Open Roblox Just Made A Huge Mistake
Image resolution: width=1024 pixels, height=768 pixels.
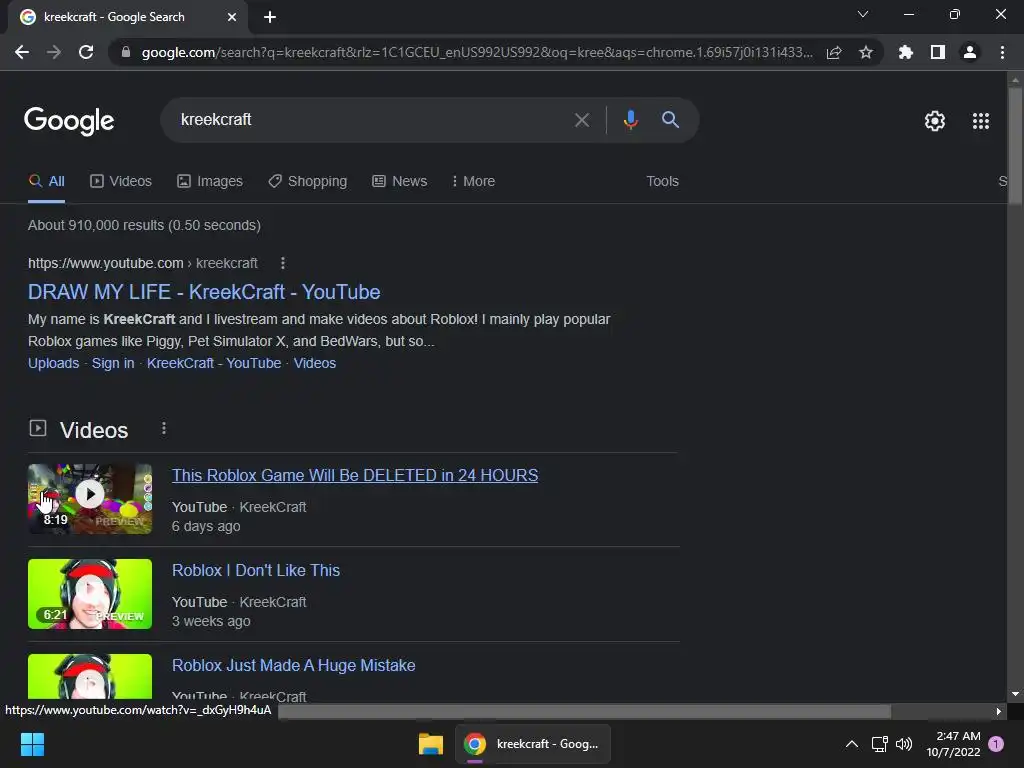(x=294, y=665)
